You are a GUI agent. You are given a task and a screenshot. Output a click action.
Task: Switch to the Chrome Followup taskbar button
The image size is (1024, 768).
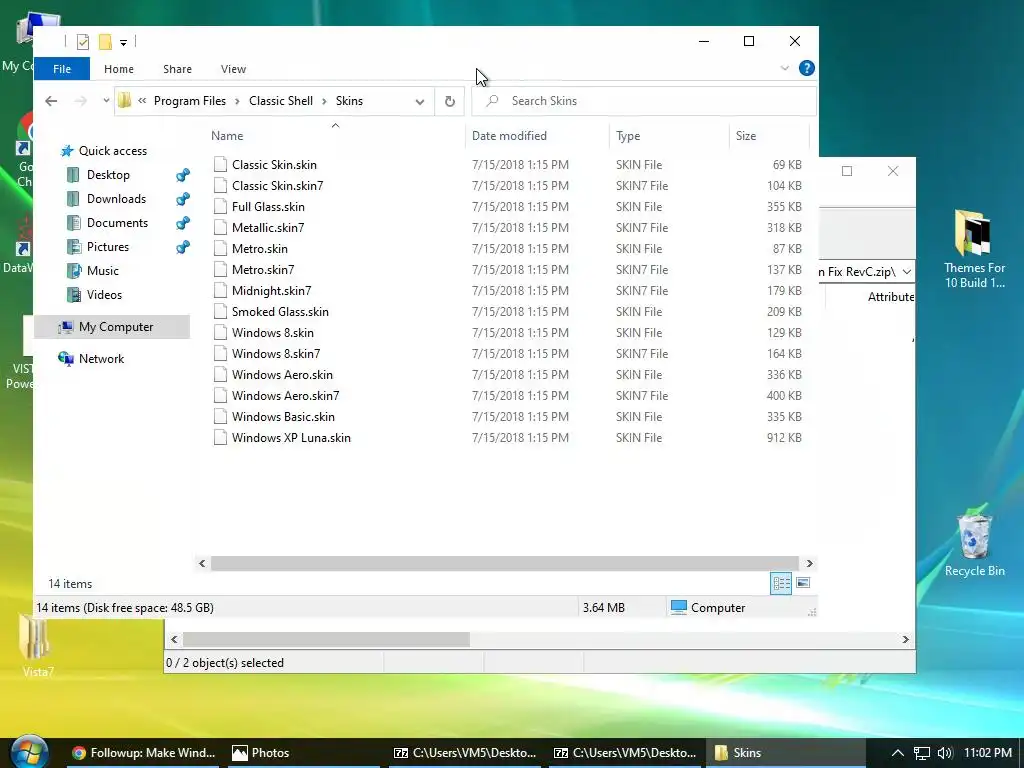tap(144, 753)
